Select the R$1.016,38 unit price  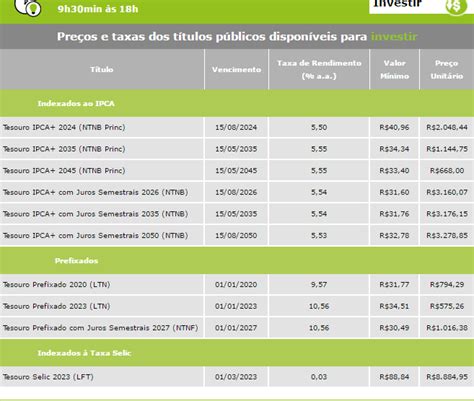[x=447, y=328]
